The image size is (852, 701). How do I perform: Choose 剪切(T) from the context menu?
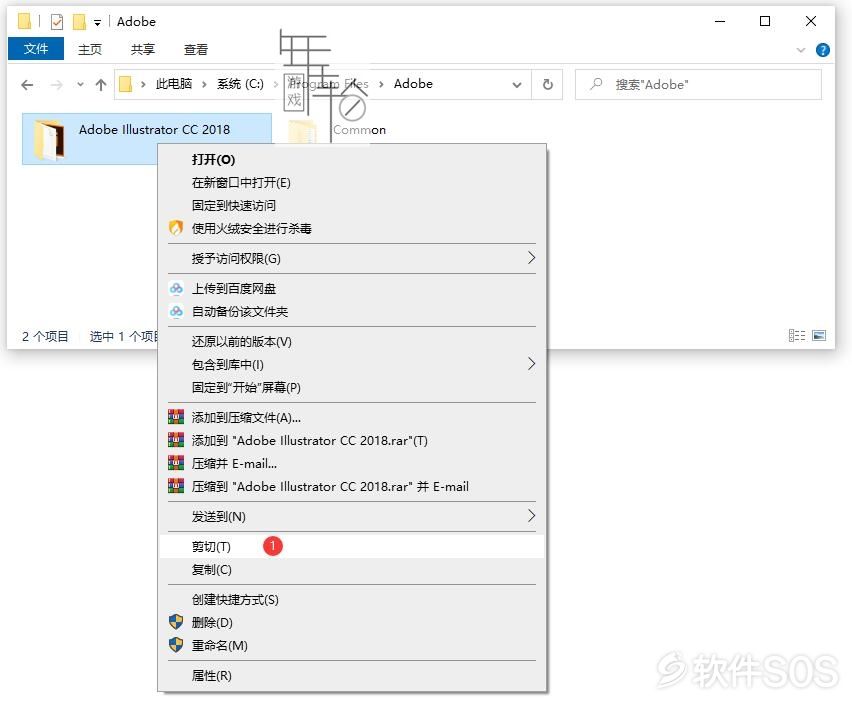[352, 547]
